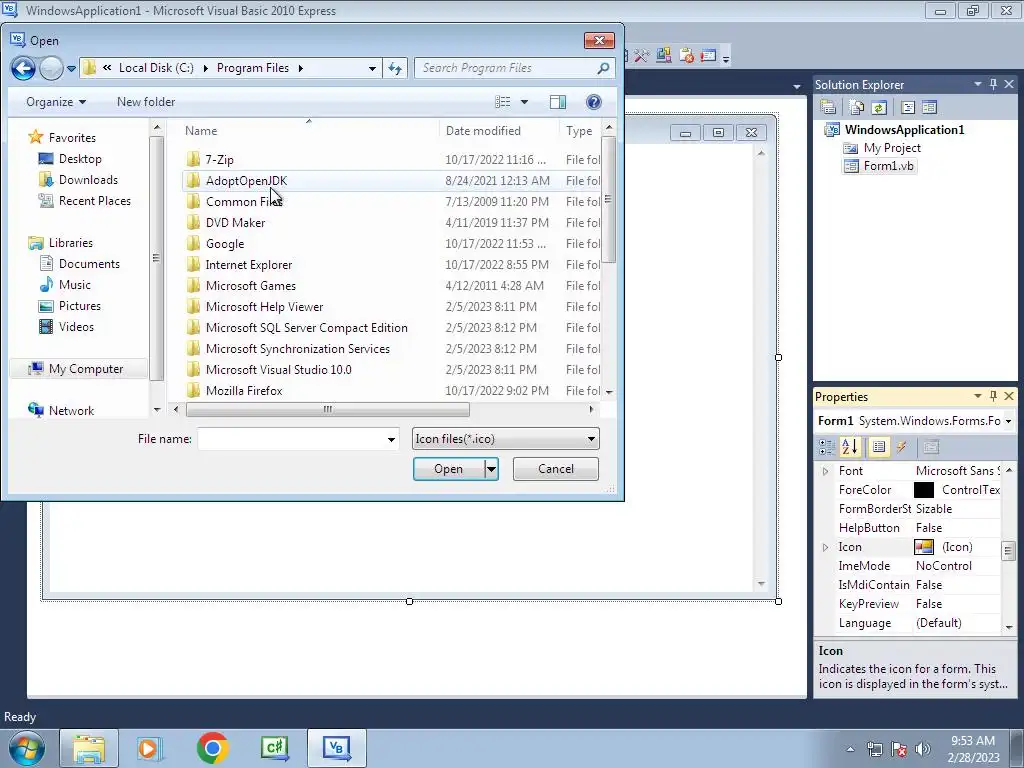Click the toolbox hammer-and-wrench icon in VB toolbar
1024x768 pixels.
(641, 56)
